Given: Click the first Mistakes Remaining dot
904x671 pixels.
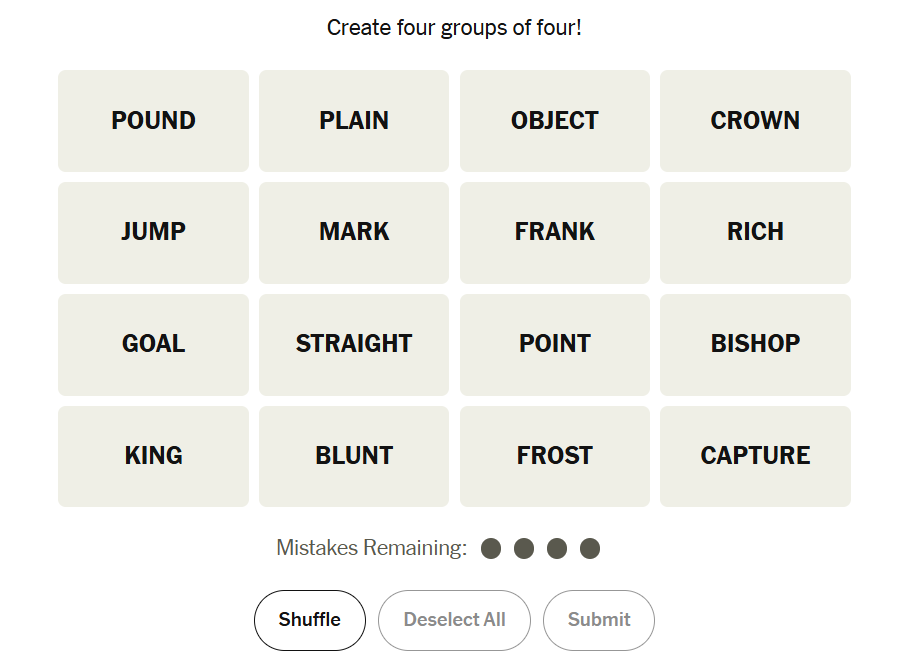Looking at the screenshot, I should 491,548.
